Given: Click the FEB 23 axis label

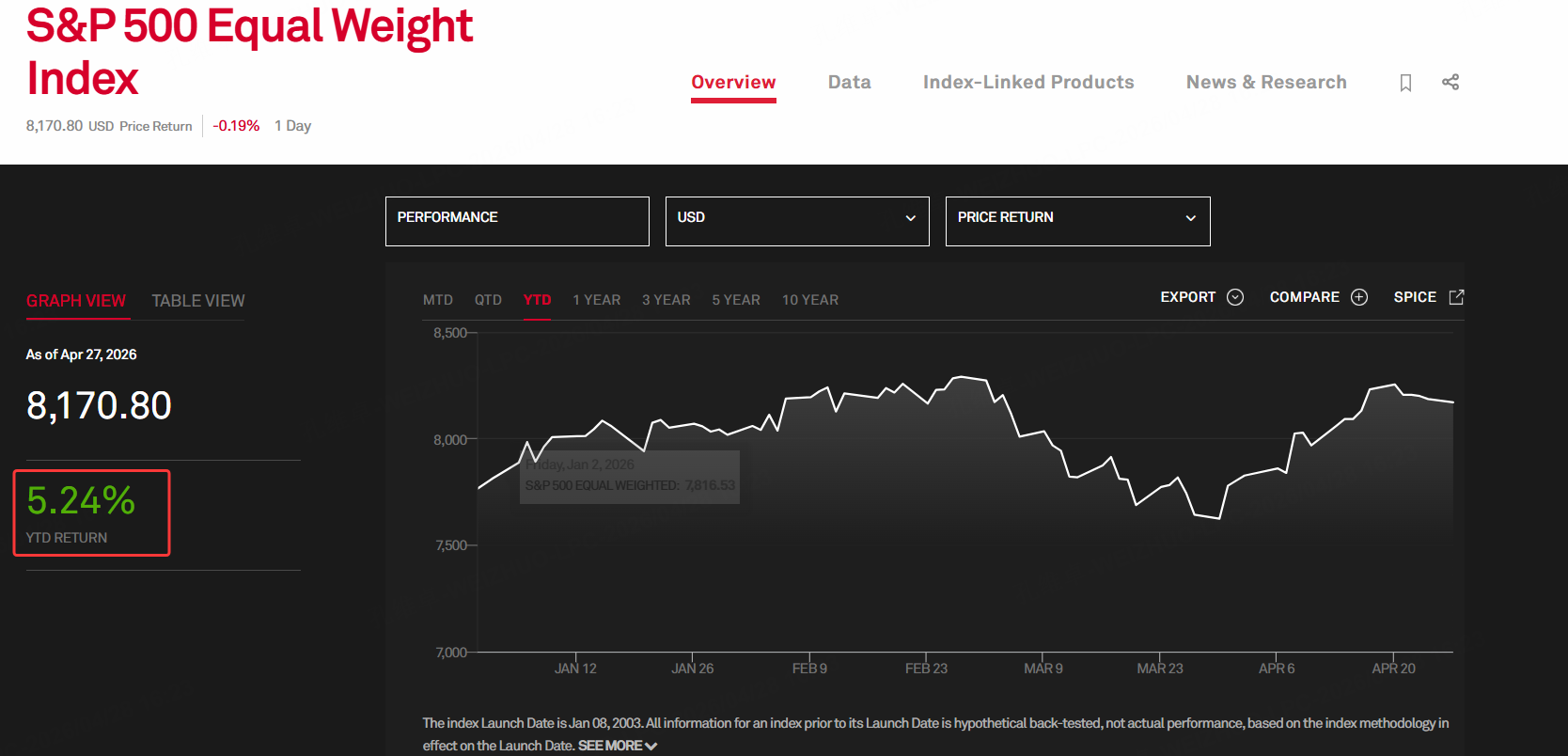Looking at the screenshot, I should pos(926,669).
